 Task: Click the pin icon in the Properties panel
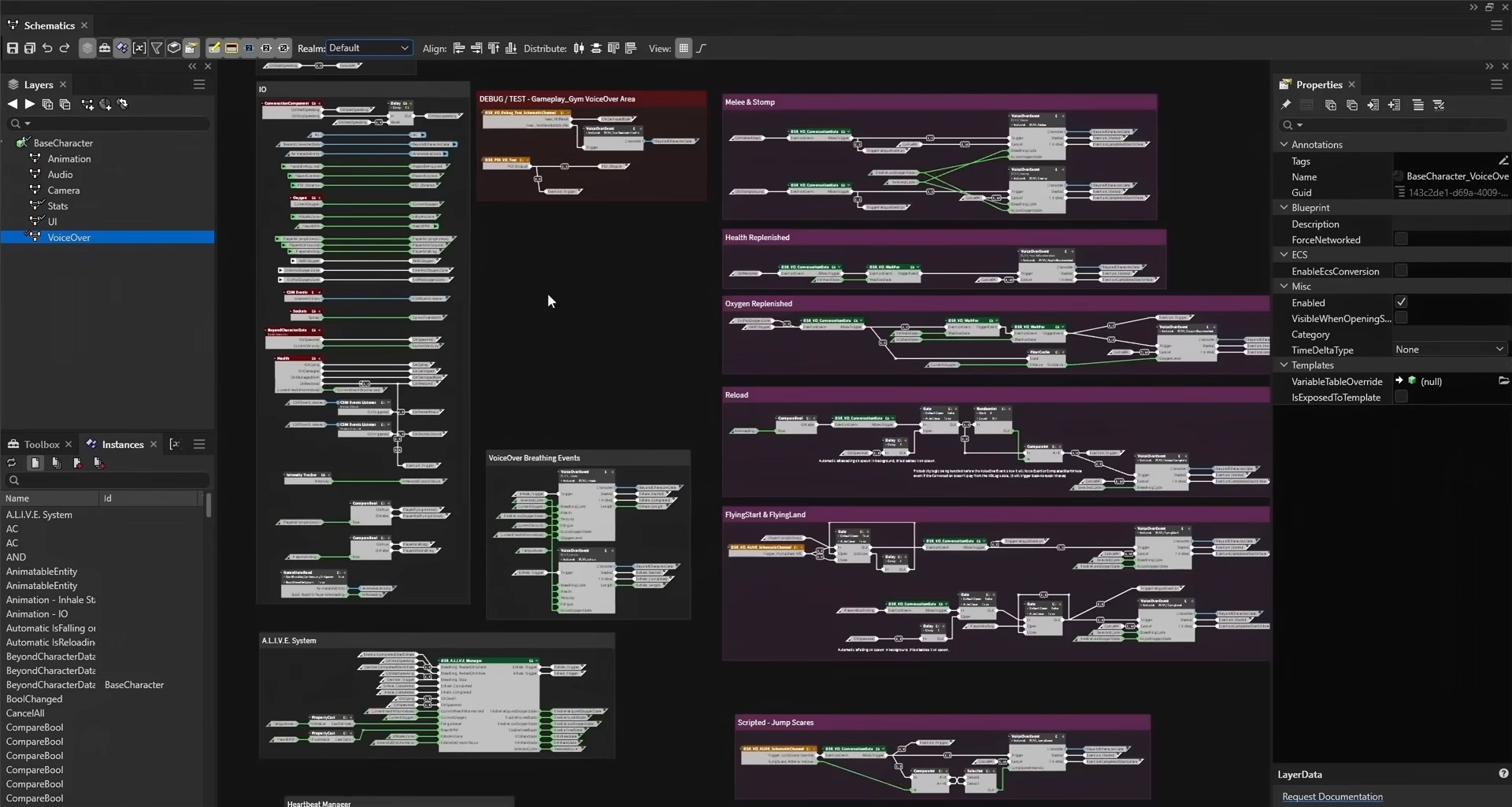click(x=1286, y=106)
